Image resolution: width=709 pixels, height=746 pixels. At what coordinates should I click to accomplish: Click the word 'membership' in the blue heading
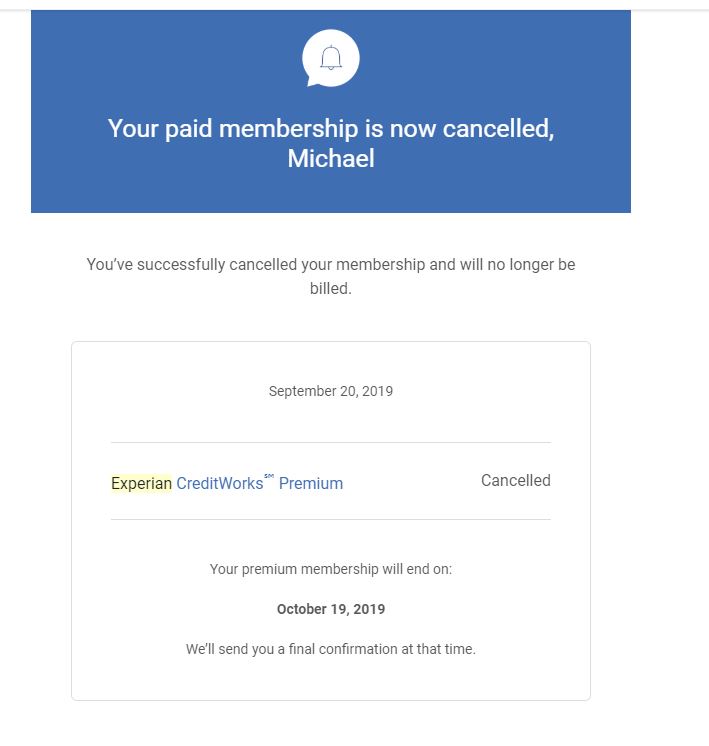click(288, 129)
